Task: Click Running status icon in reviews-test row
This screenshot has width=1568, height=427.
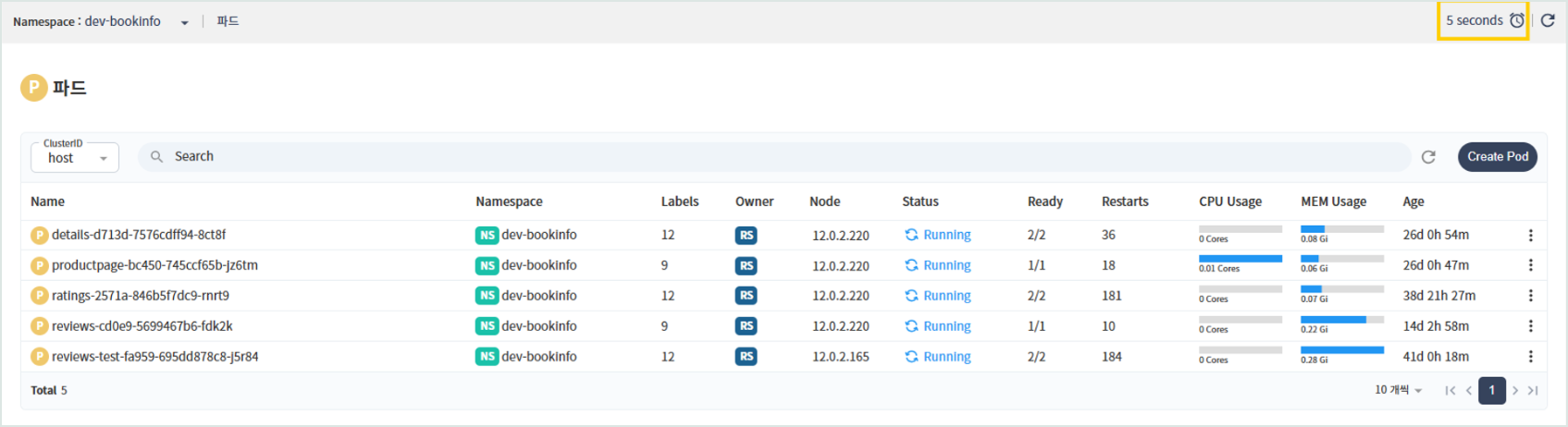Action: point(911,357)
